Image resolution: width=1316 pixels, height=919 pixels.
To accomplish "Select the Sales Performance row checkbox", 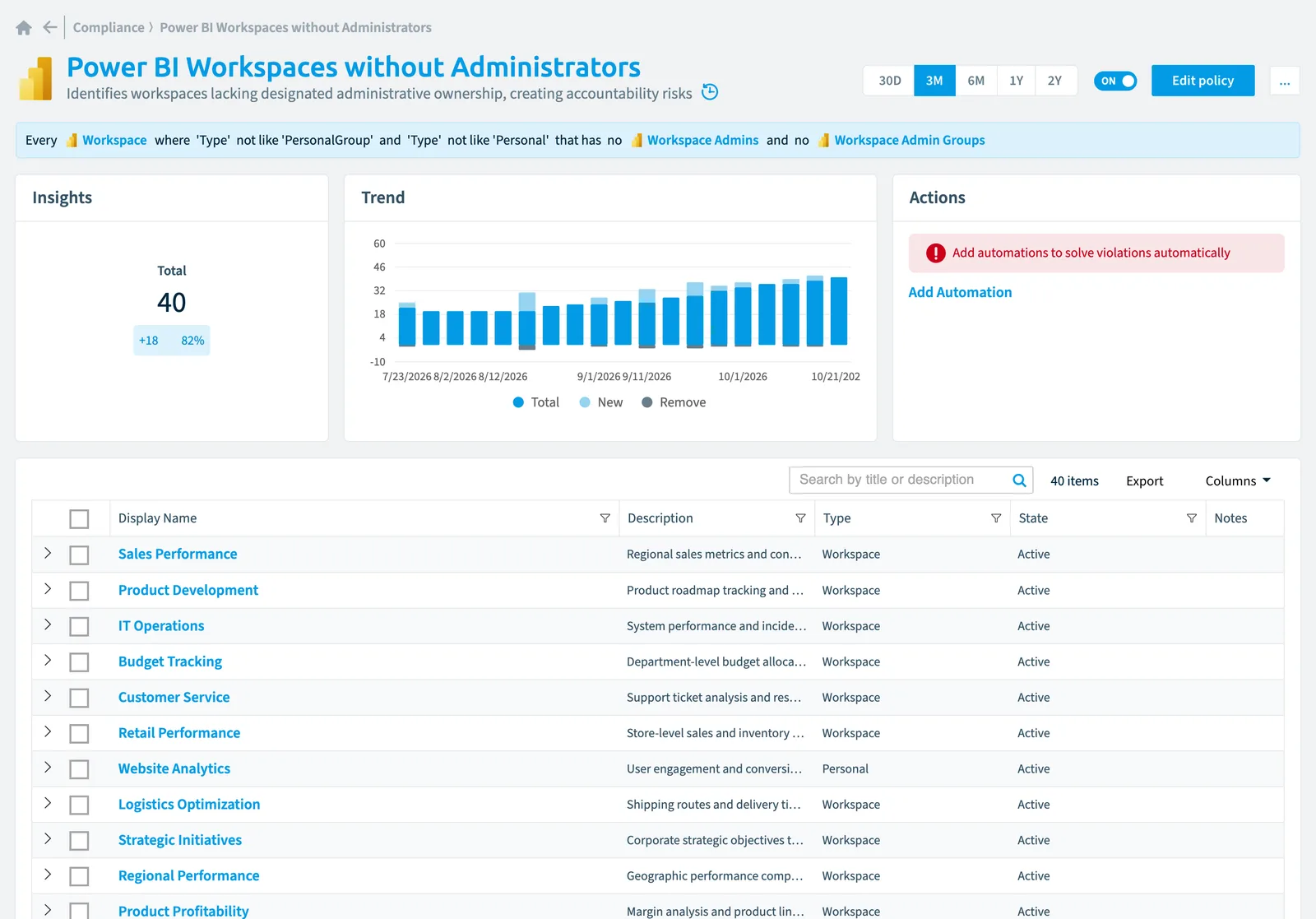I will (x=79, y=555).
